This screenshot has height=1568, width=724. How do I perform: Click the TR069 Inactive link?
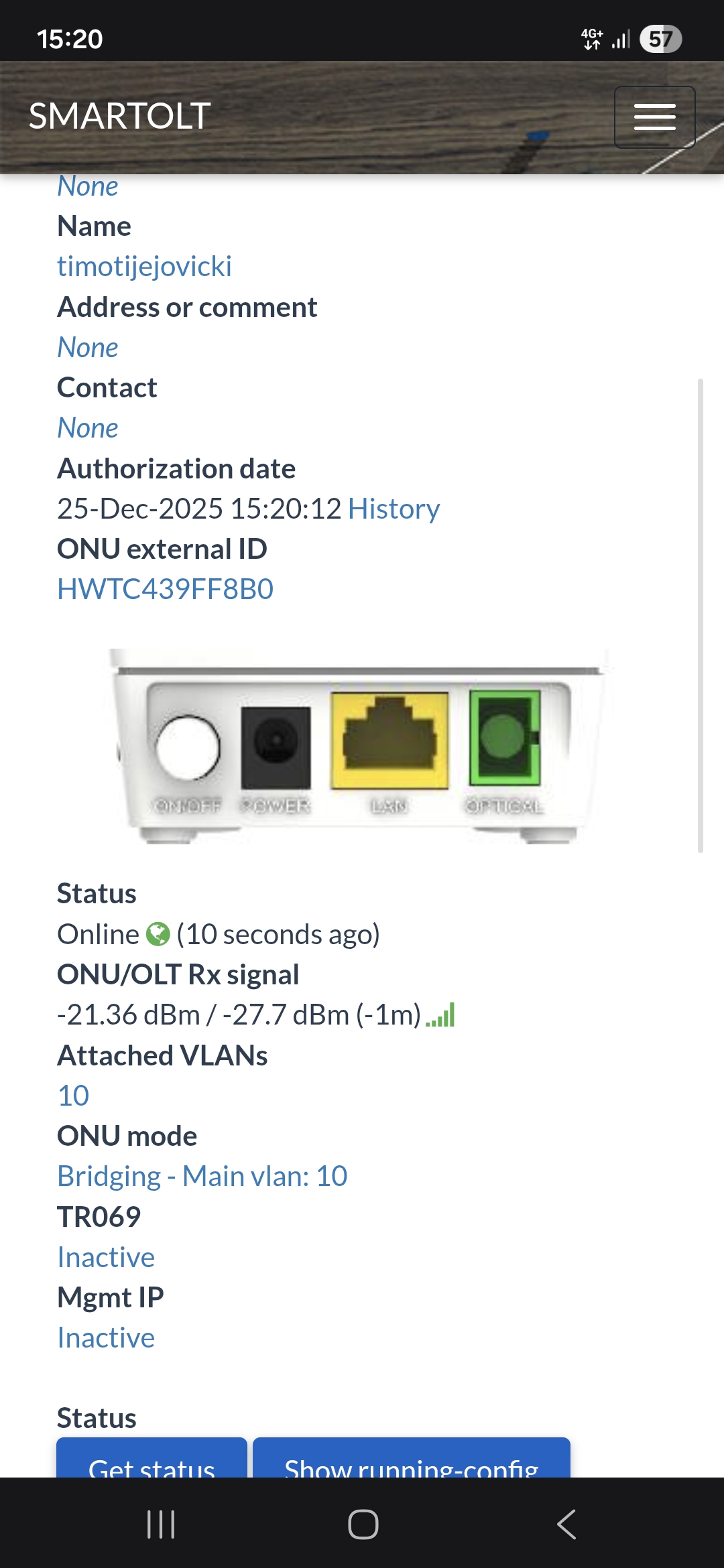click(x=106, y=1258)
